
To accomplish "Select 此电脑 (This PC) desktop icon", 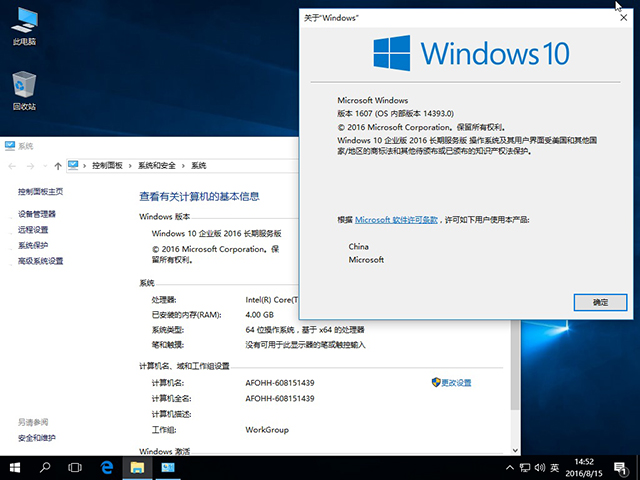I will click(x=24, y=27).
